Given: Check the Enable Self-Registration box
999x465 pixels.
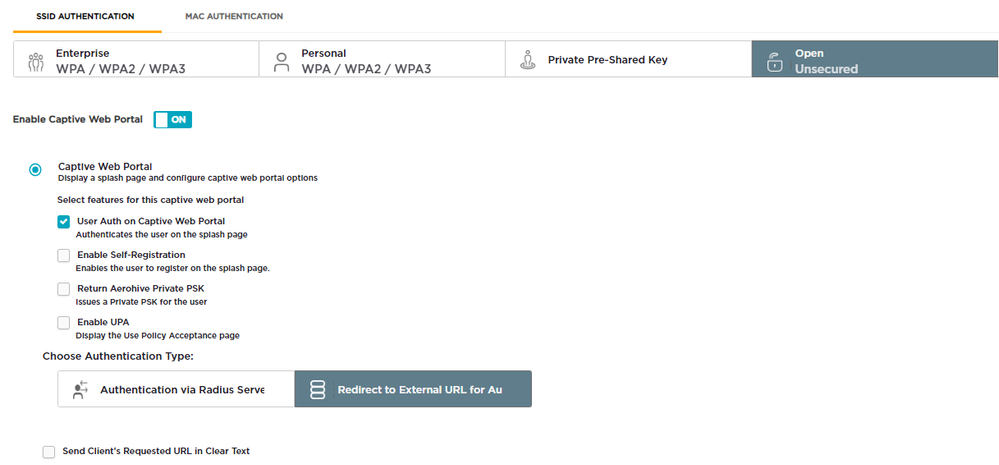Looking at the screenshot, I should click(x=64, y=256).
